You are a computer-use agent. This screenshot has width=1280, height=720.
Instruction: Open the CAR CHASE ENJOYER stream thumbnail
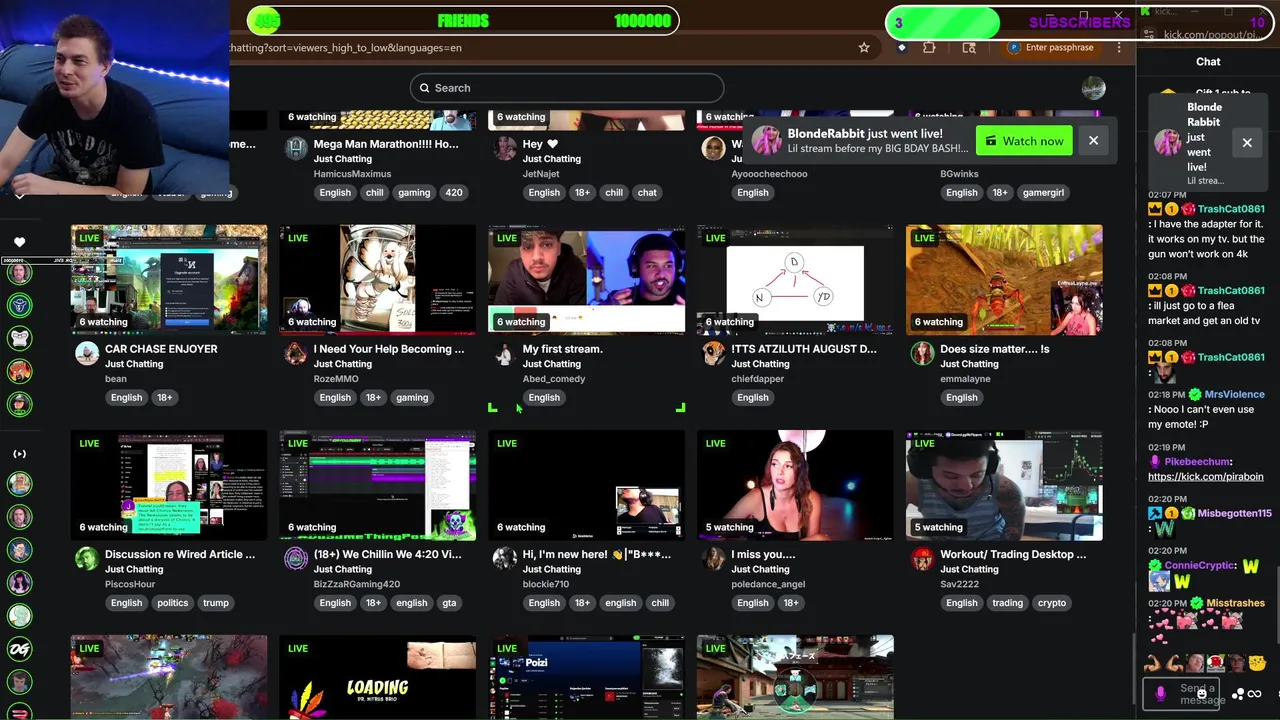(169, 279)
